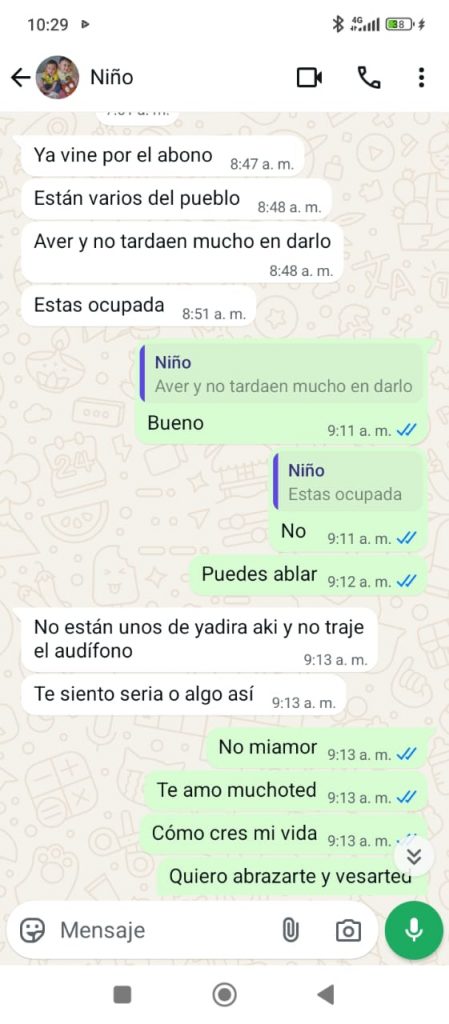The width and height of the screenshot is (449, 1024).
Task: Tap the quoted 'Estas ocupada' reply preview
Action: 347,483
